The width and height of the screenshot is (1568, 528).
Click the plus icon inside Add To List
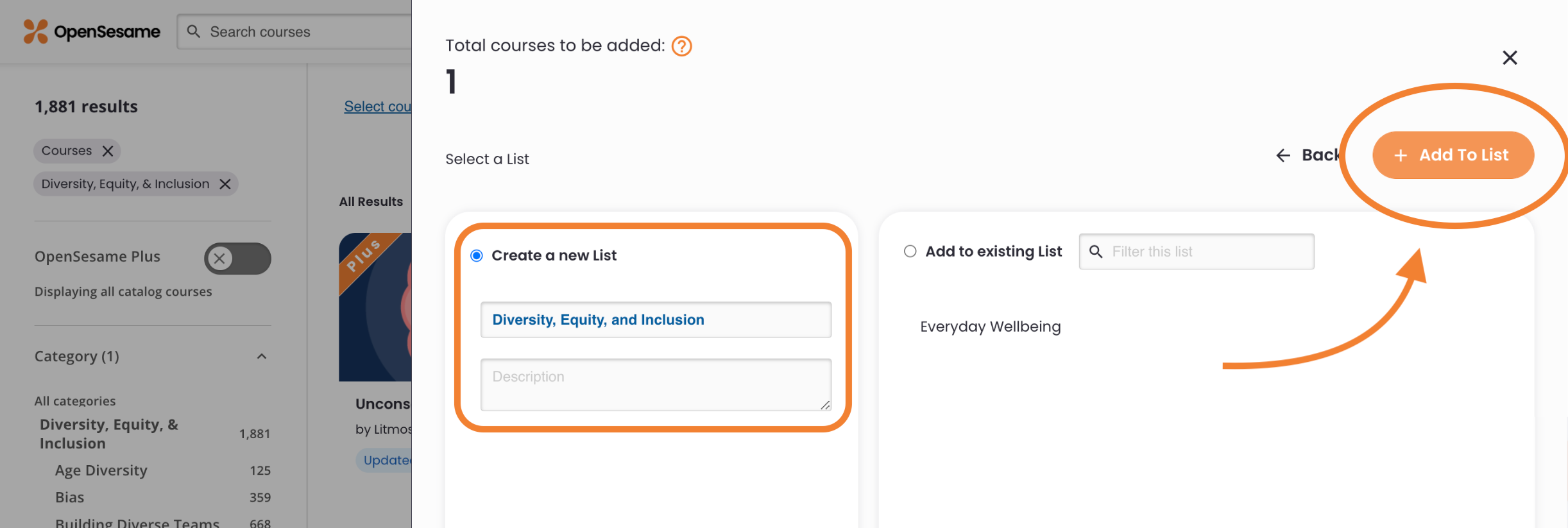[x=1400, y=155]
